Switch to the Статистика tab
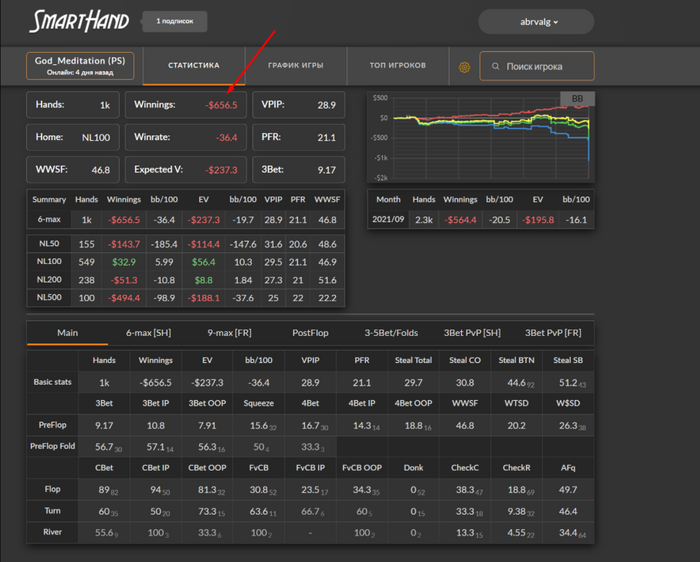This screenshot has height=562, width=700. (194, 66)
